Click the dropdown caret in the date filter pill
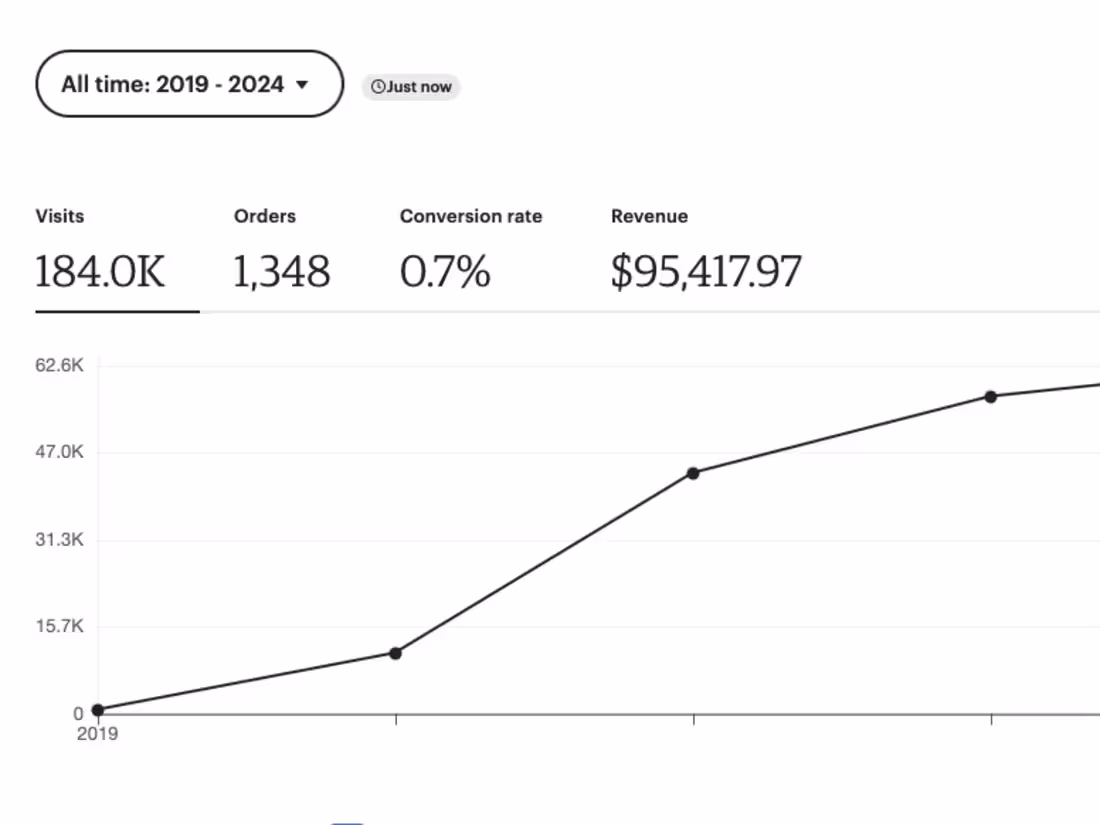This screenshot has height=825, width=1100. (x=302, y=85)
